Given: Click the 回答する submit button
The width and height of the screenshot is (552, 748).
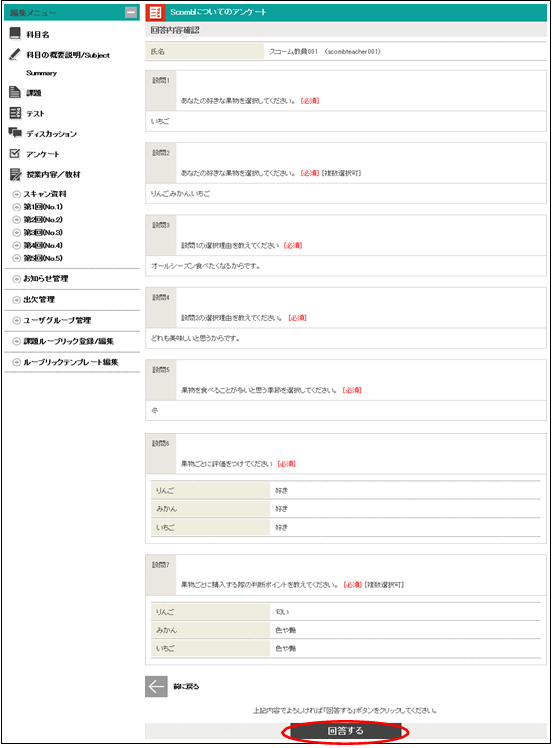Looking at the screenshot, I should (345, 731).
